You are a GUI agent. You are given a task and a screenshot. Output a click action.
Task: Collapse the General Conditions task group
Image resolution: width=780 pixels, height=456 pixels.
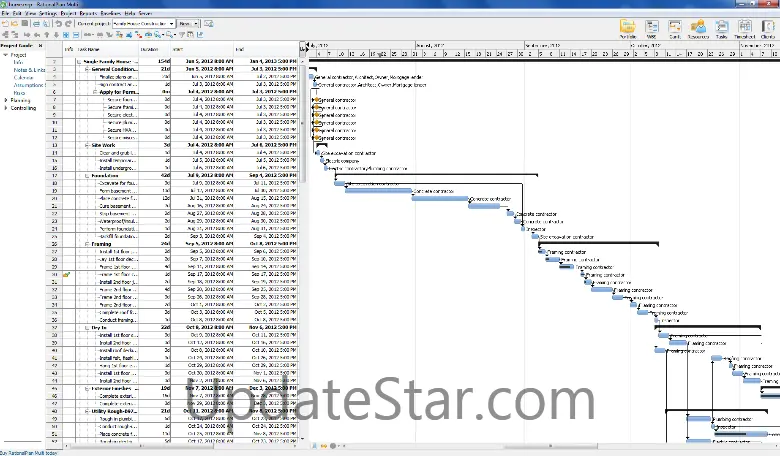click(x=87, y=69)
